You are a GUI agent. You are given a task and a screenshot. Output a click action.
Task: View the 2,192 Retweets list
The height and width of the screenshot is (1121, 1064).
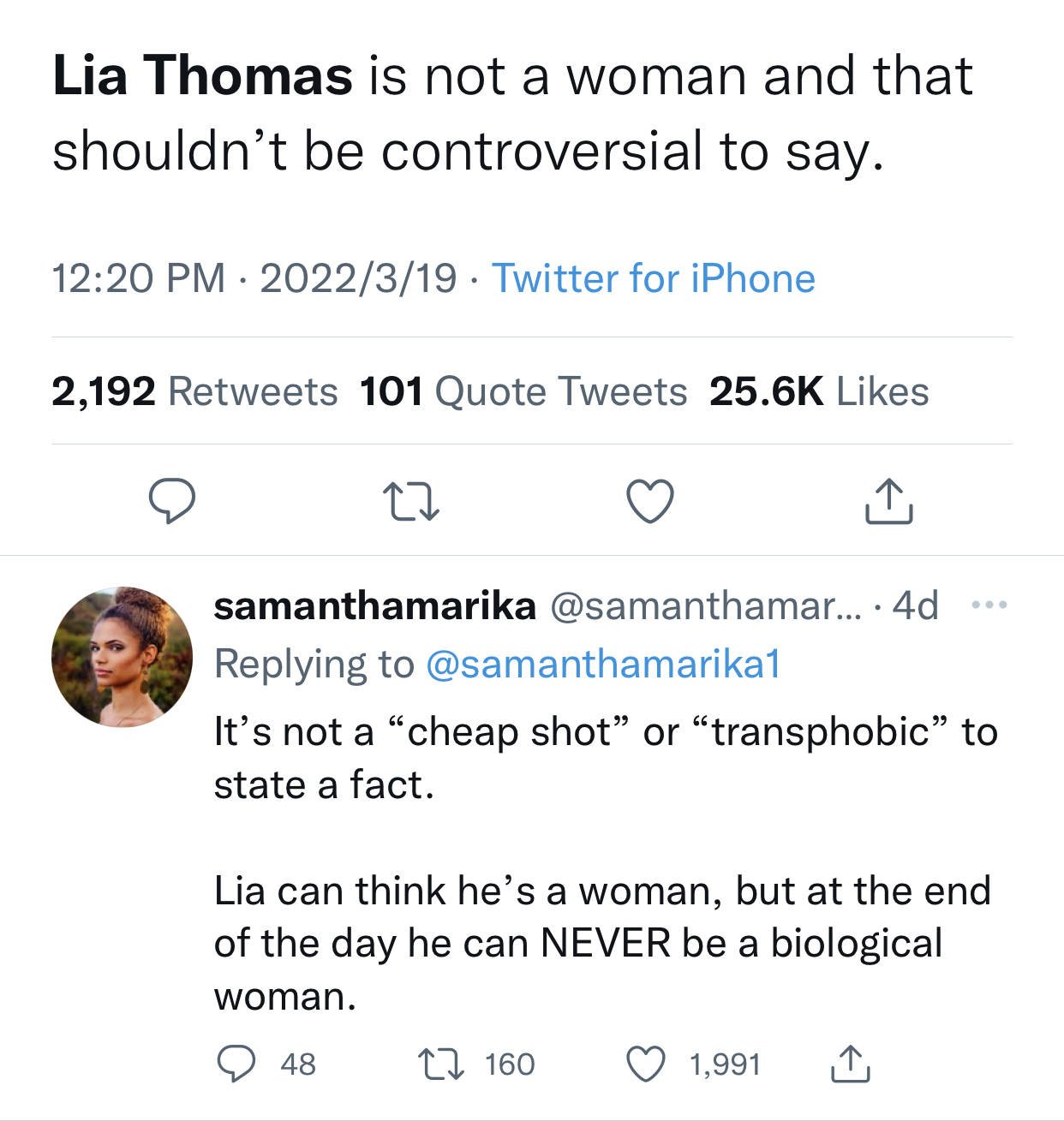point(194,391)
